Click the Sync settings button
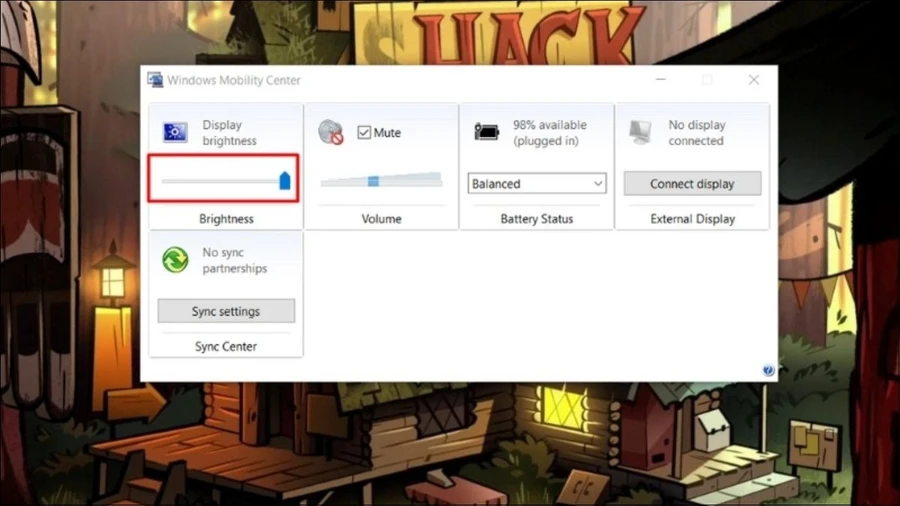 226,311
